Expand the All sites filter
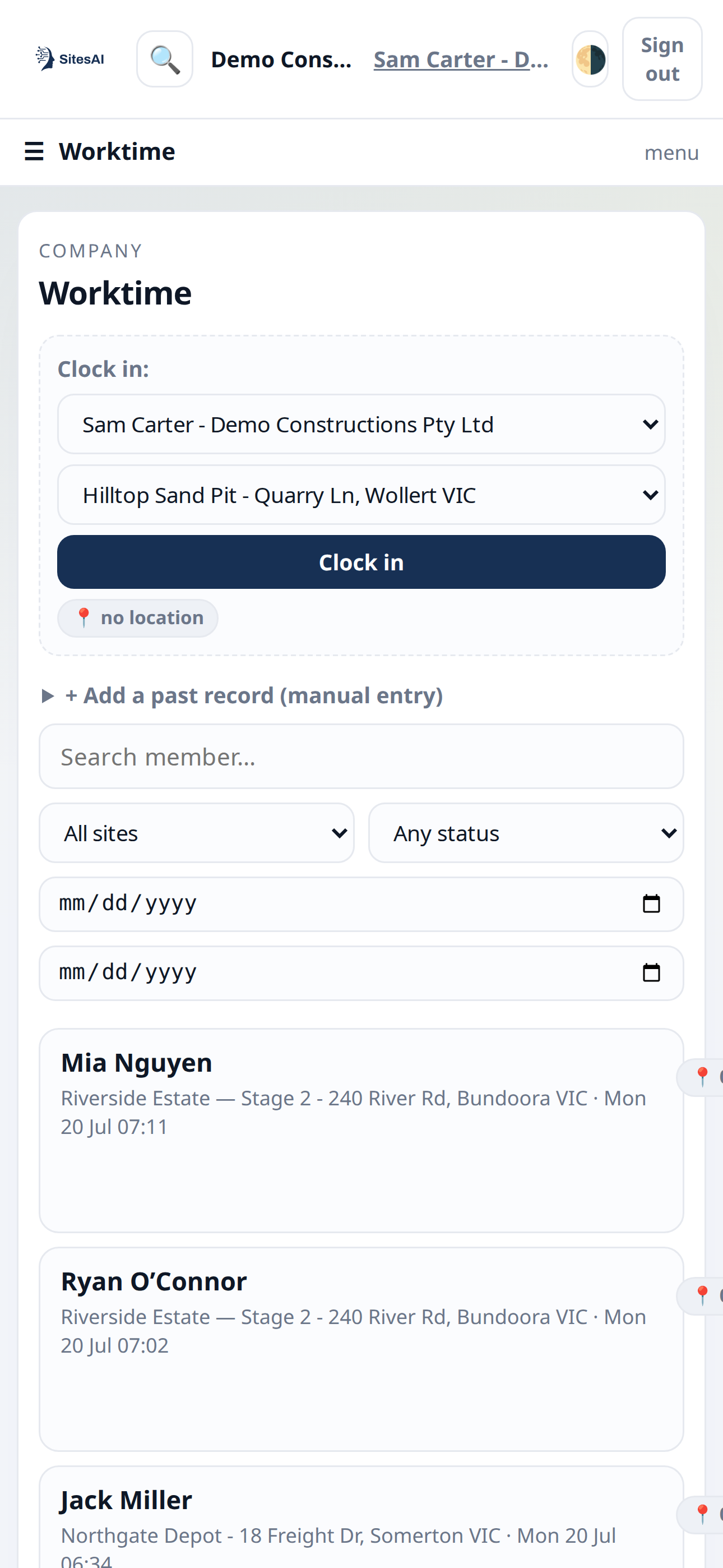This screenshot has width=723, height=1568. coord(197,833)
